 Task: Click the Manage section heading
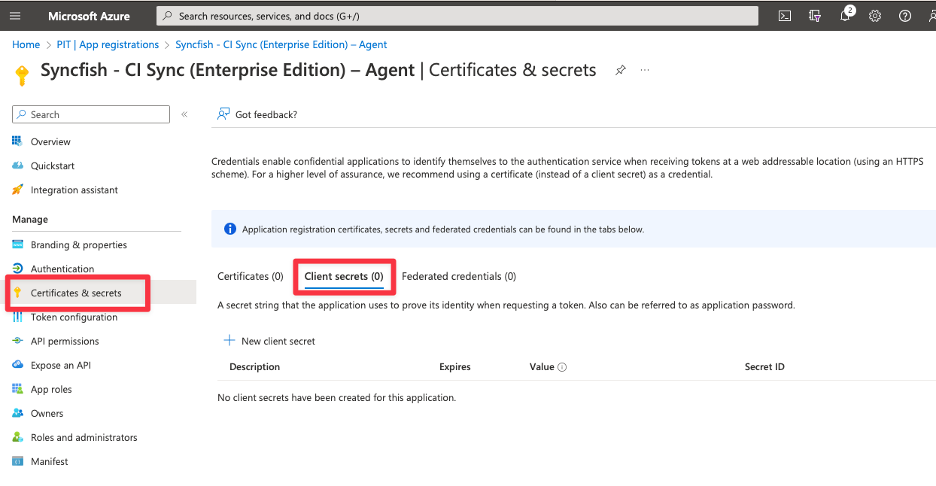tap(30, 219)
